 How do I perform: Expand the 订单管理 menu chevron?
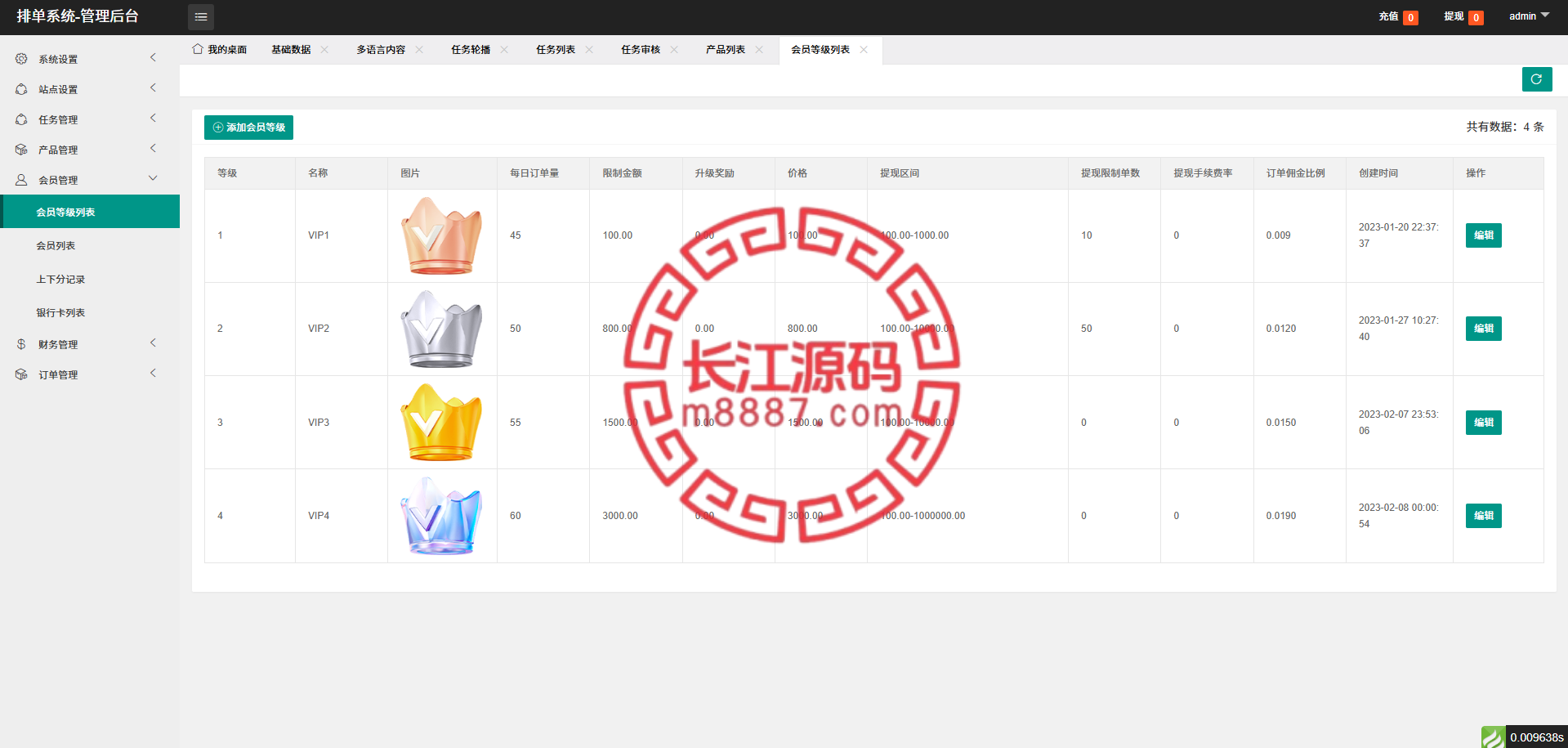(x=153, y=374)
